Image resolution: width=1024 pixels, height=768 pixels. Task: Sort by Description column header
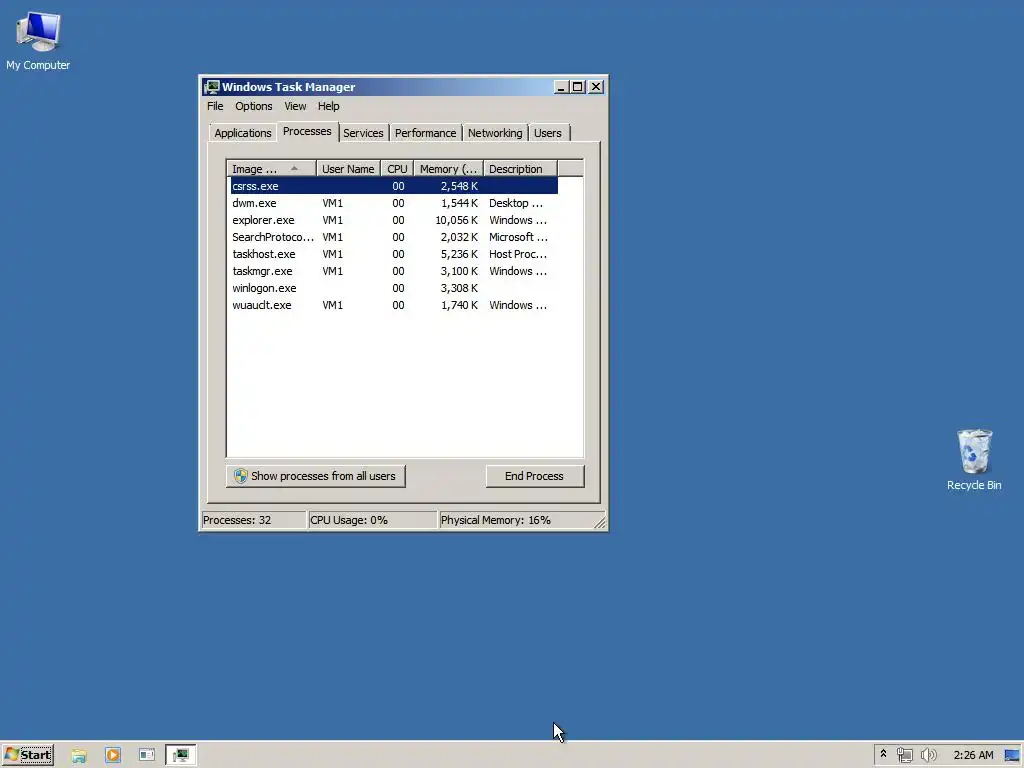pyautogui.click(x=520, y=168)
